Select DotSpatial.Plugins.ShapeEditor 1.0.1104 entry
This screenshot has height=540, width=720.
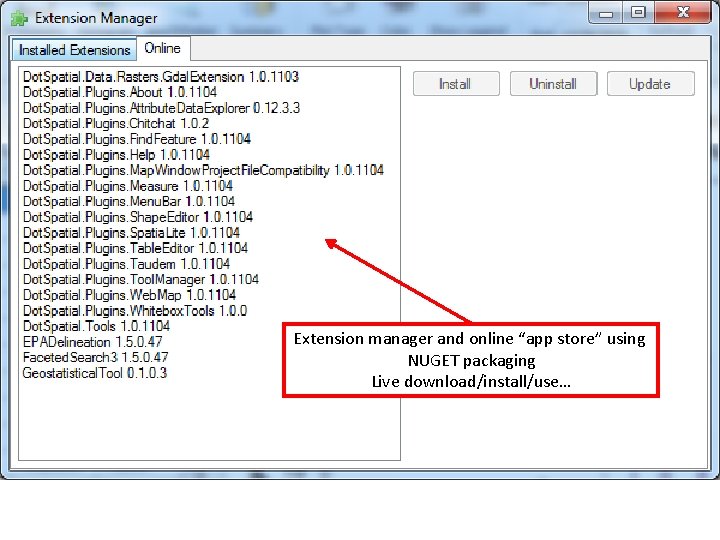(138, 217)
